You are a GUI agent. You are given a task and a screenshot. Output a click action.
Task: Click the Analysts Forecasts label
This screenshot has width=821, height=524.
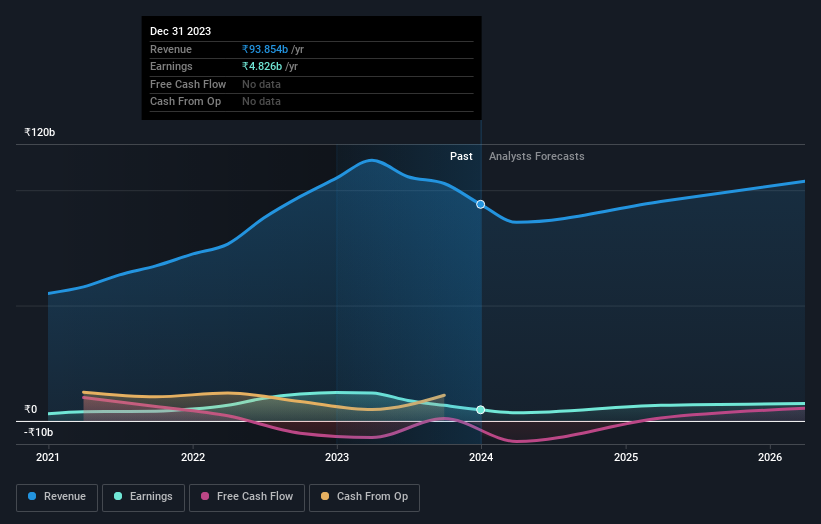click(x=537, y=157)
